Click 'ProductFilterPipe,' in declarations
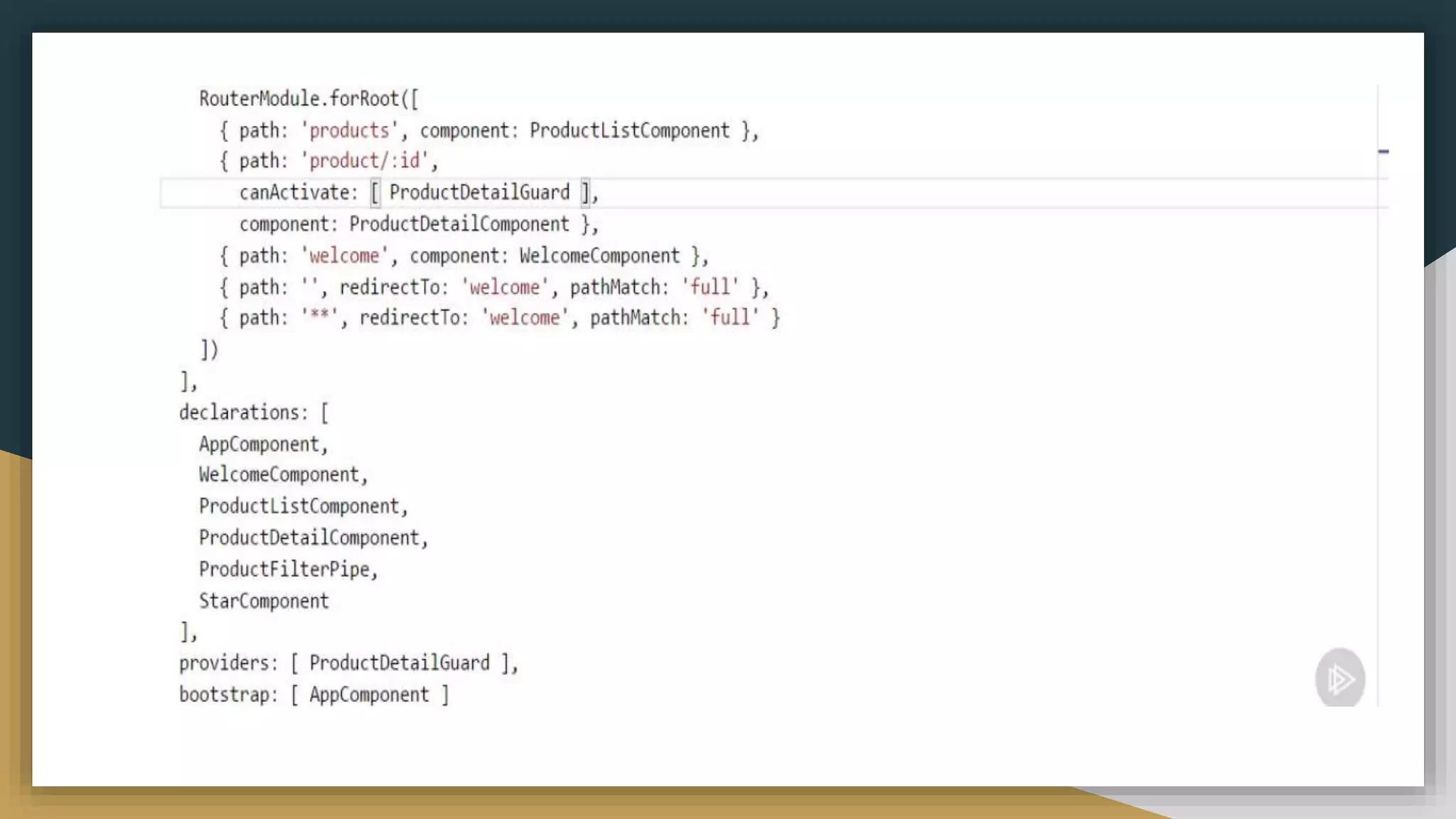1456x819 pixels. point(288,569)
